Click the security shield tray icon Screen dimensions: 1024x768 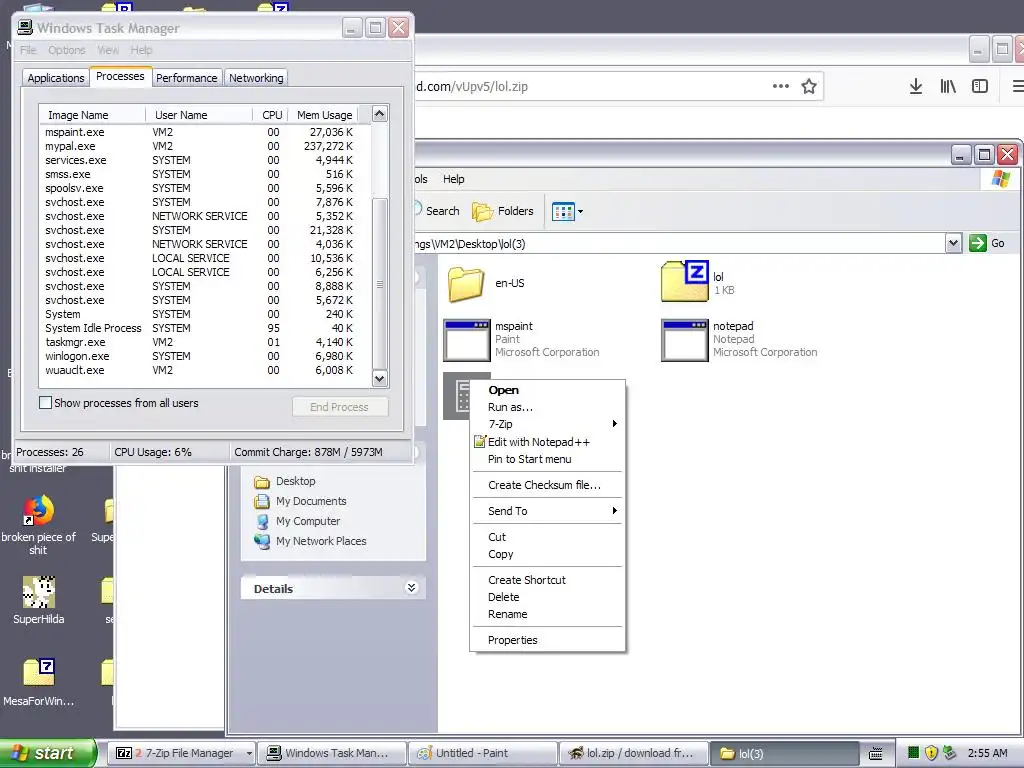931,753
